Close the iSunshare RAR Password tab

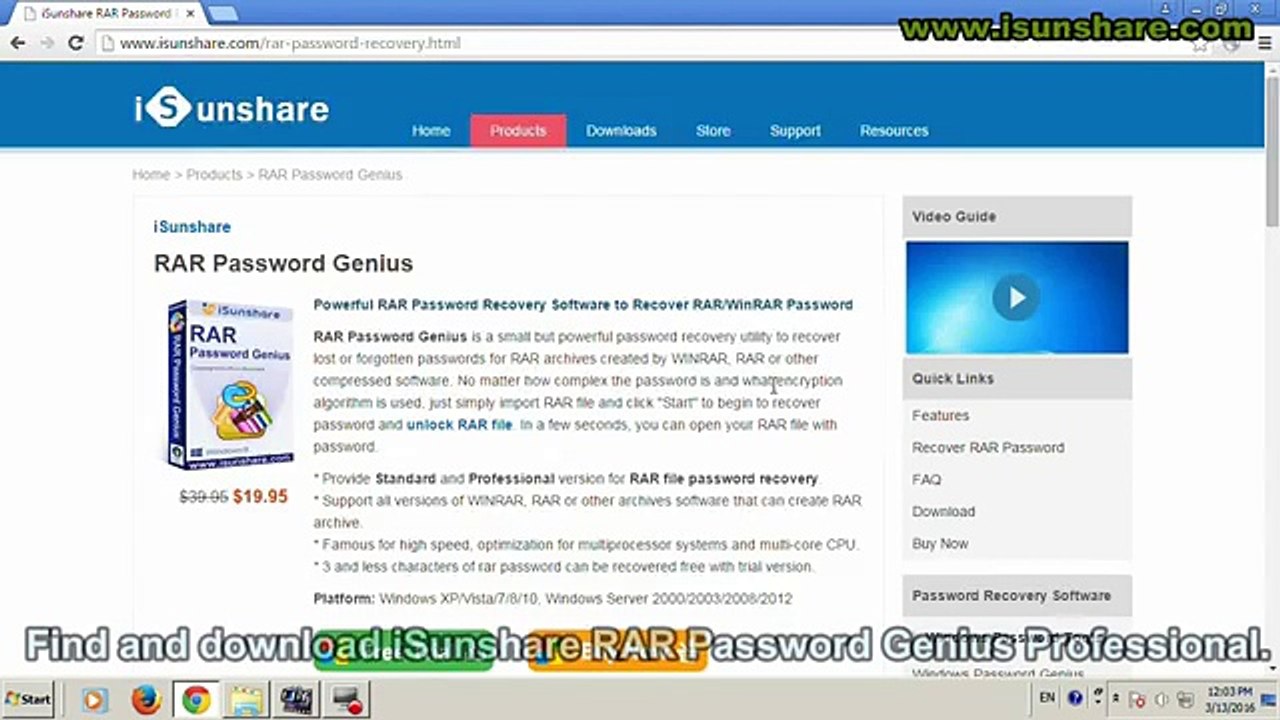pyautogui.click(x=190, y=13)
